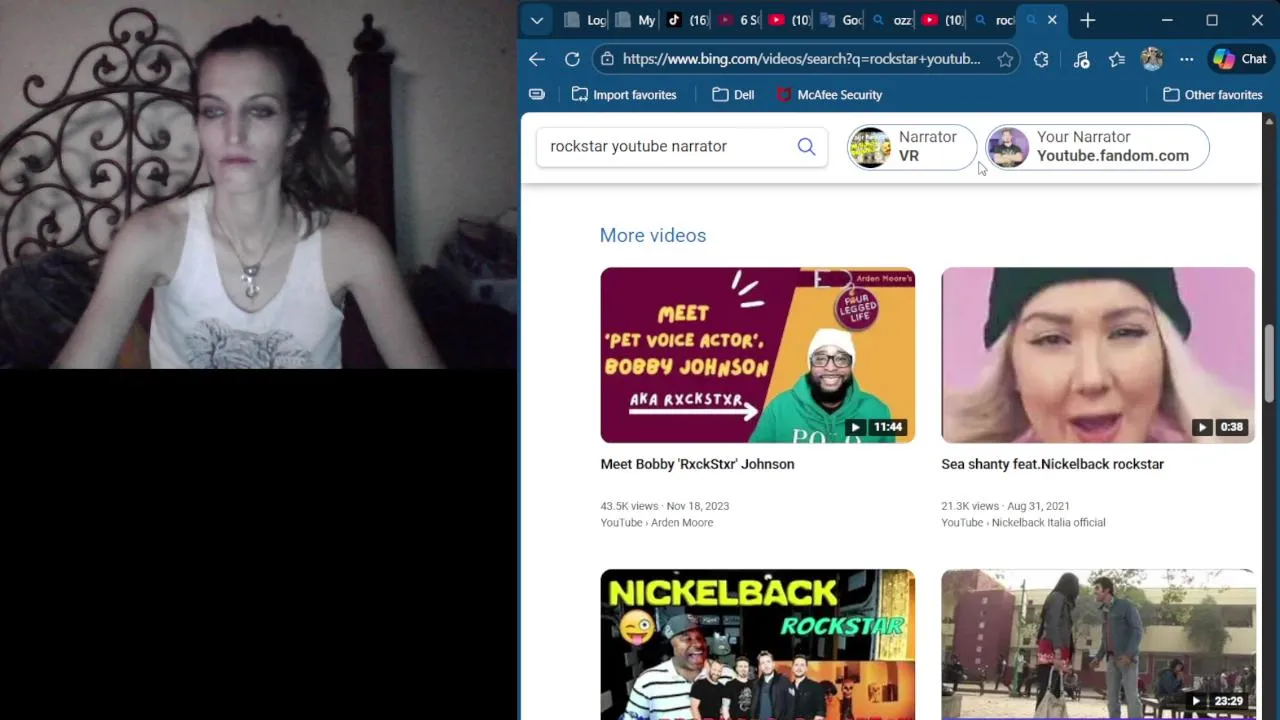The image size is (1280, 720).
Task: Expand Other favorites folder
Action: [1212, 94]
